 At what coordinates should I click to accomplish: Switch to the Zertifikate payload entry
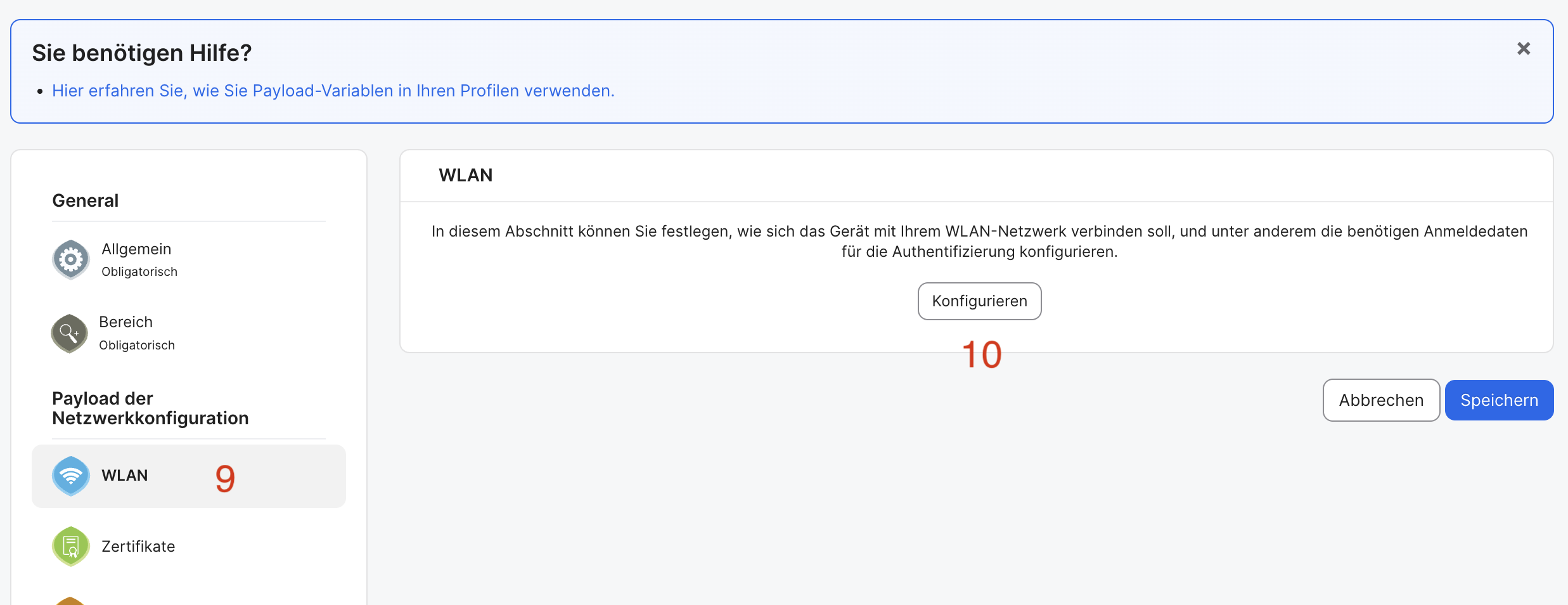[138, 546]
